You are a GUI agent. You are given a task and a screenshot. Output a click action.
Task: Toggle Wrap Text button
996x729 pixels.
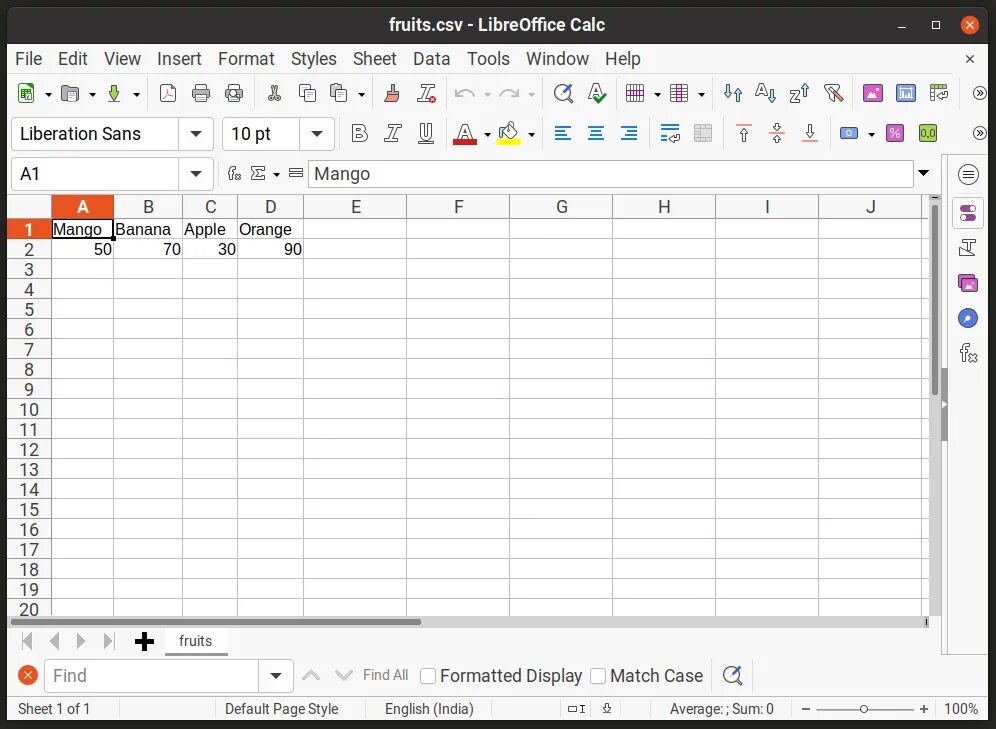coord(670,133)
